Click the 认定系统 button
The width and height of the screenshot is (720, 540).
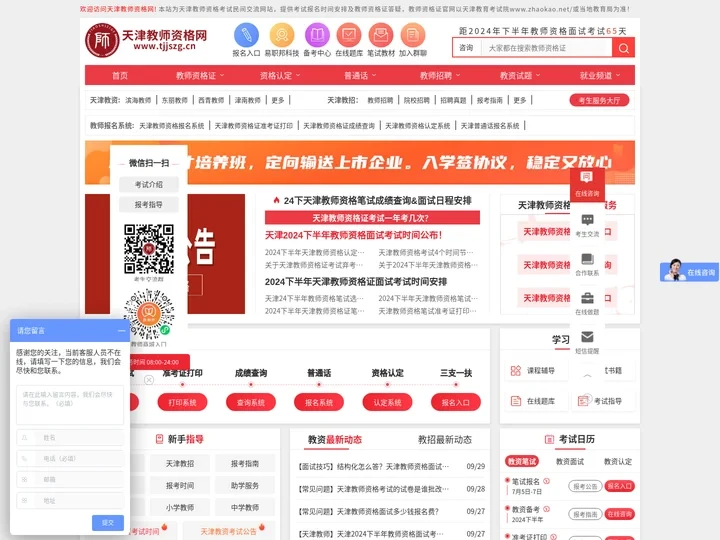(x=387, y=402)
